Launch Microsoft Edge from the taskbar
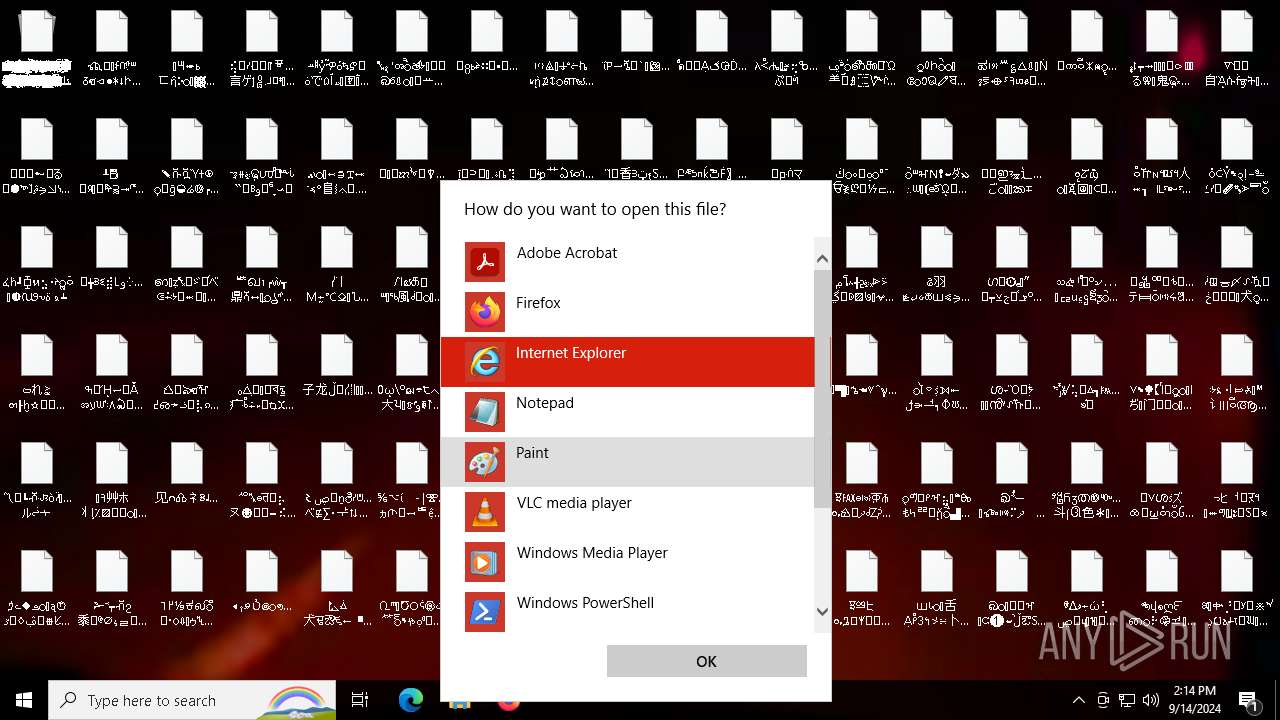 411,700
